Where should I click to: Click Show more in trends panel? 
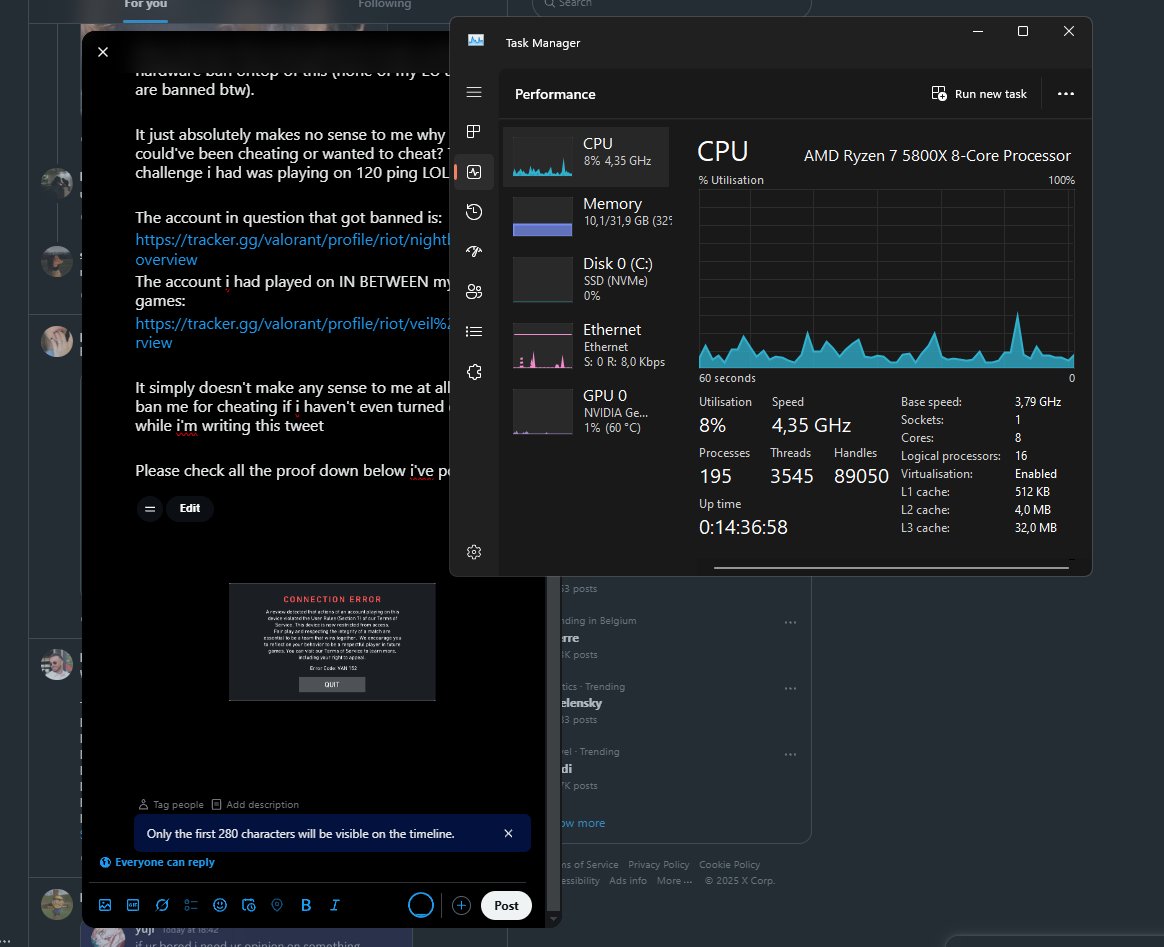tap(583, 823)
